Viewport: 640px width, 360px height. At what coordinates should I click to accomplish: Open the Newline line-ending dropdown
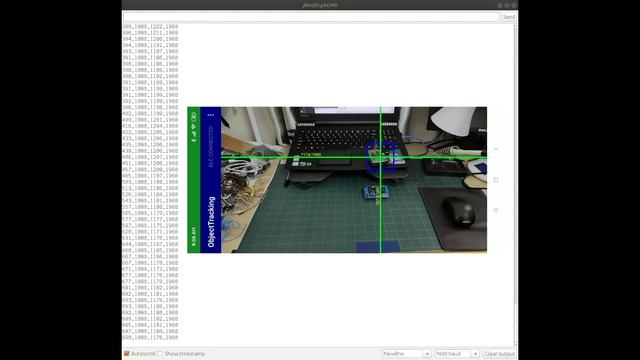point(407,353)
